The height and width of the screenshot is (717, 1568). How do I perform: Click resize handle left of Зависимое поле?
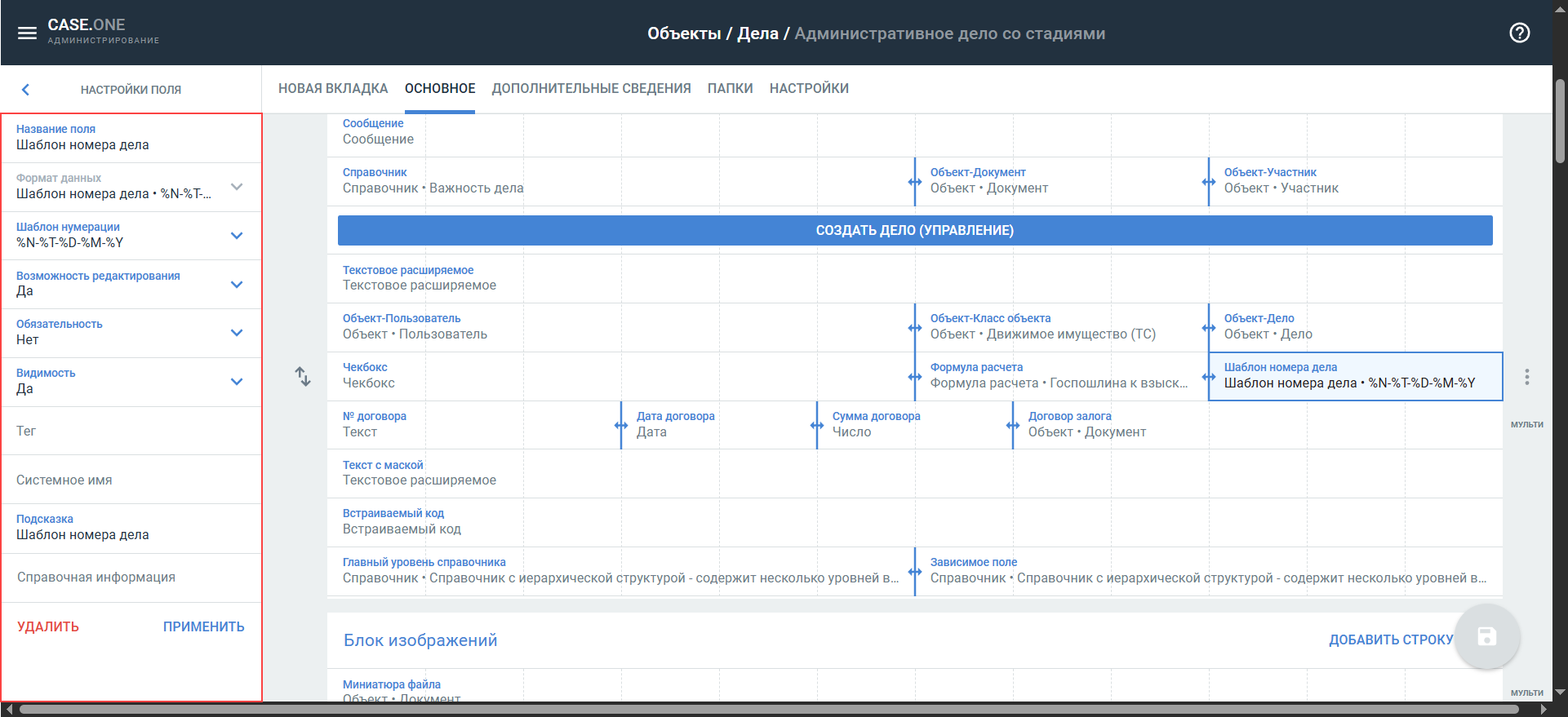point(915,571)
